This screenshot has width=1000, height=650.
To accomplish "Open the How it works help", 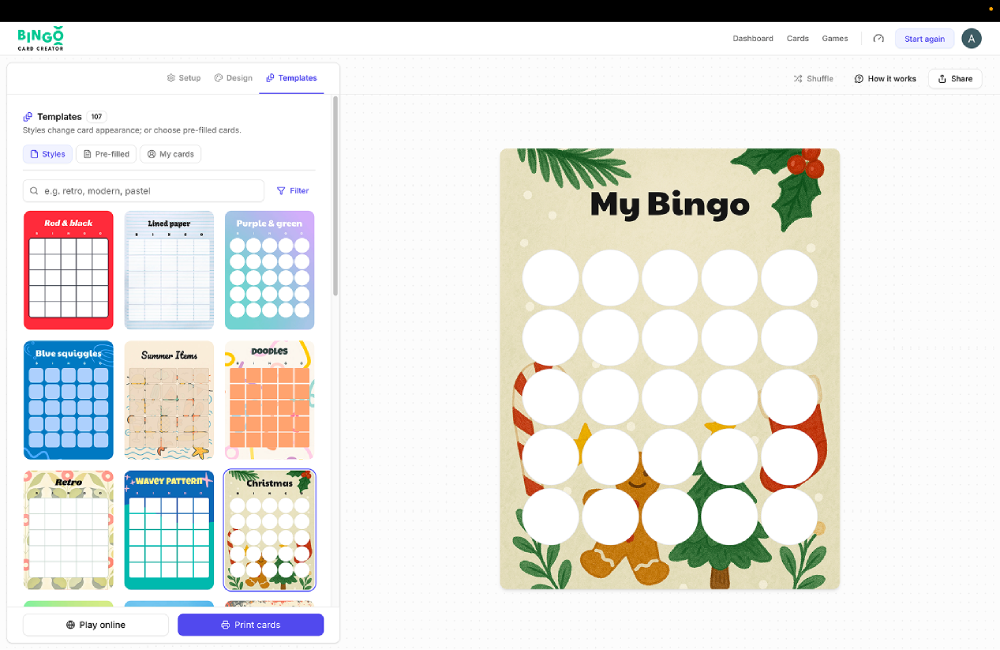I will [x=885, y=79].
